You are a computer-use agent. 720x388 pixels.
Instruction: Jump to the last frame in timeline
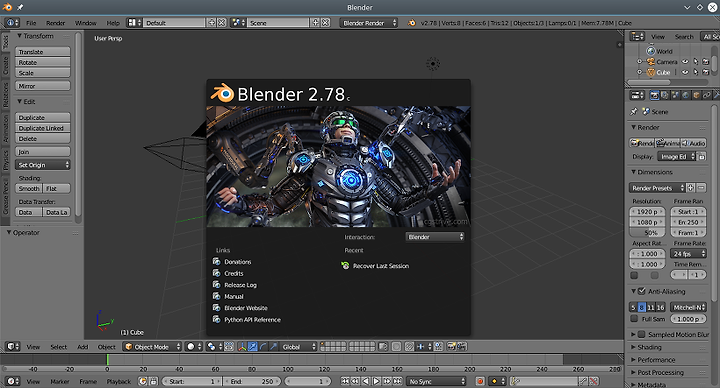coord(398,381)
